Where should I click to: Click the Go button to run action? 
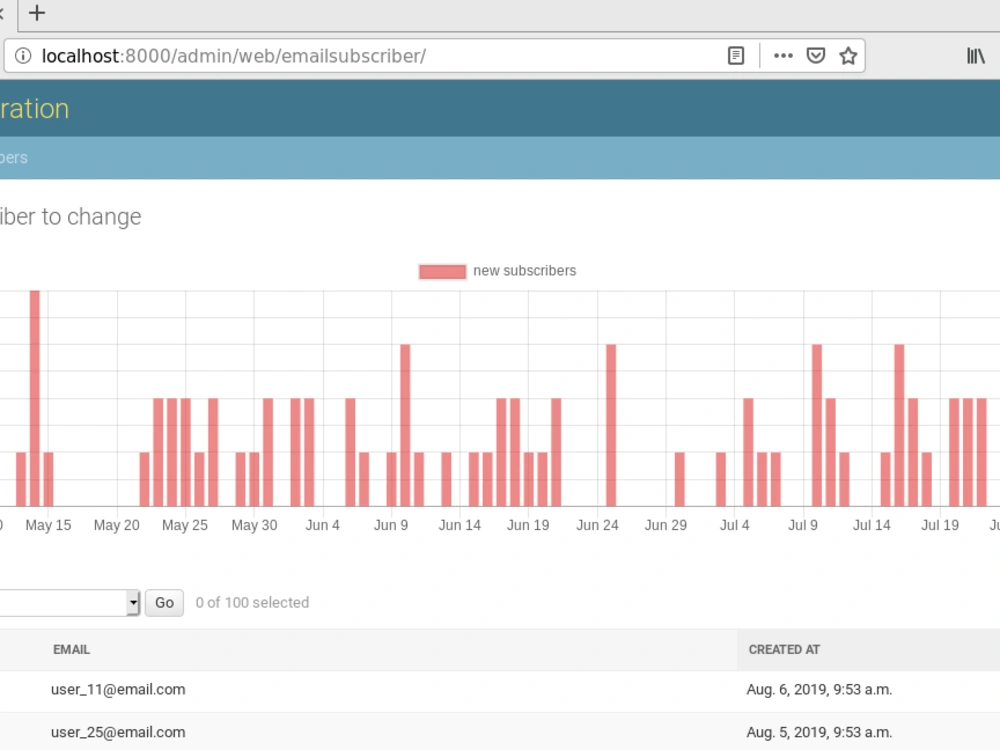163,603
